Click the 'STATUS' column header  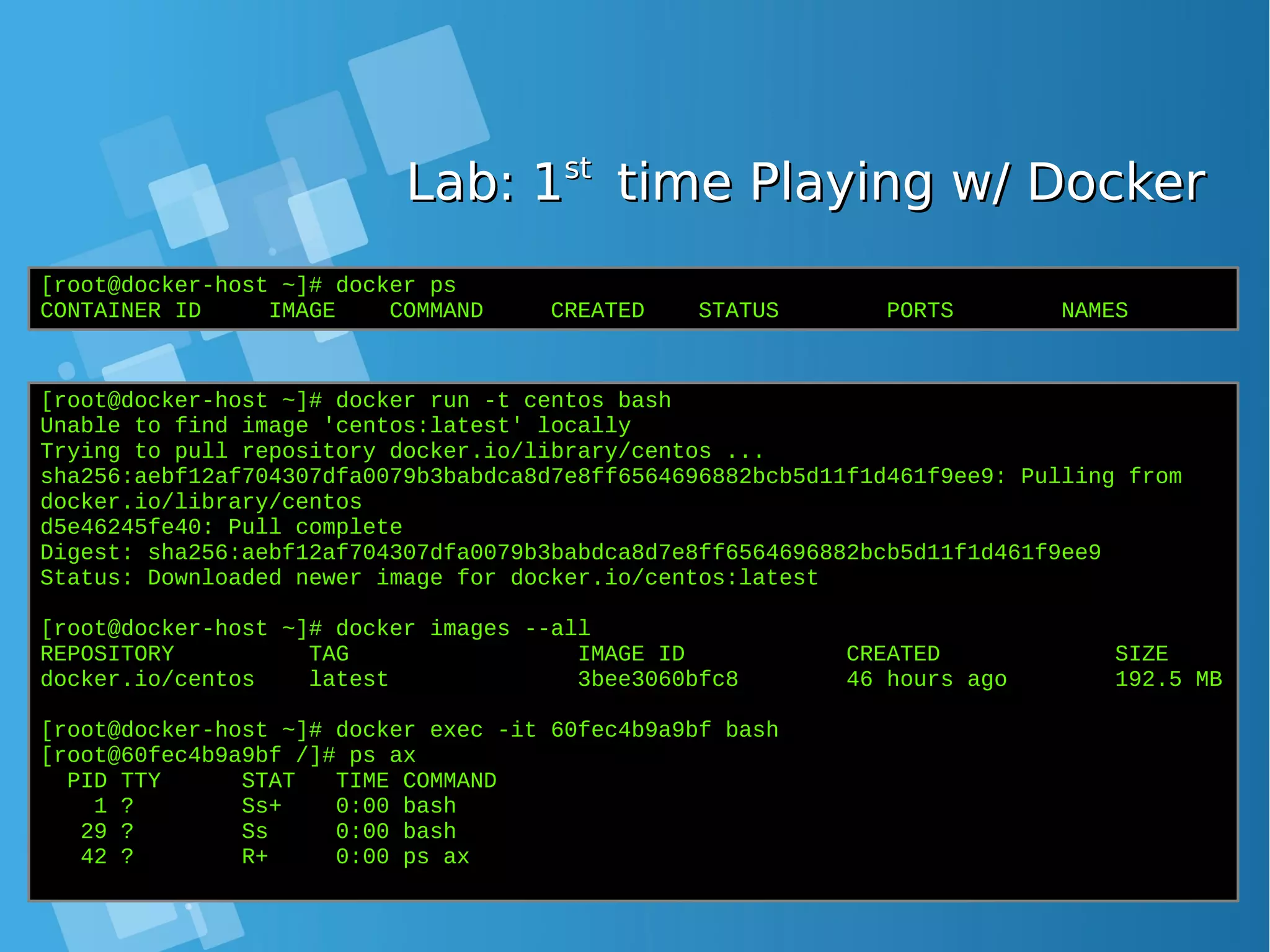(739, 310)
